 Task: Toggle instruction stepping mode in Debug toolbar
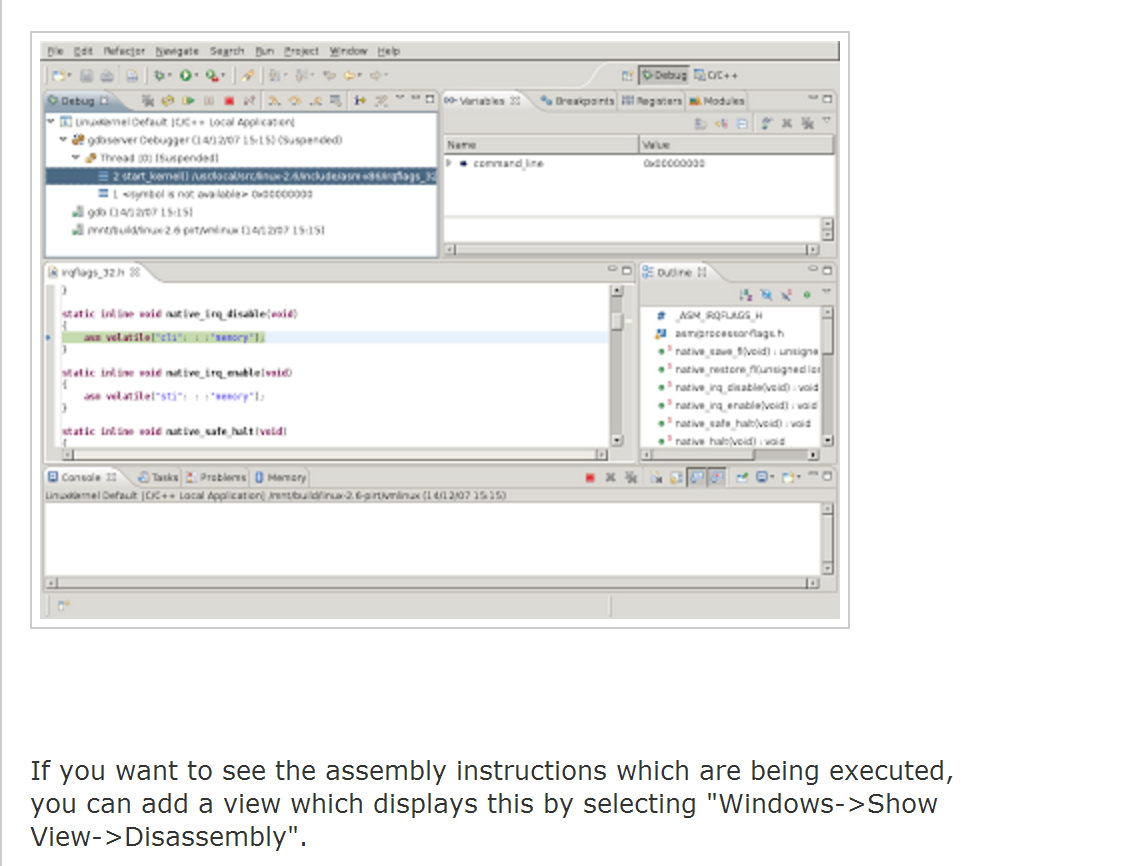pos(361,100)
